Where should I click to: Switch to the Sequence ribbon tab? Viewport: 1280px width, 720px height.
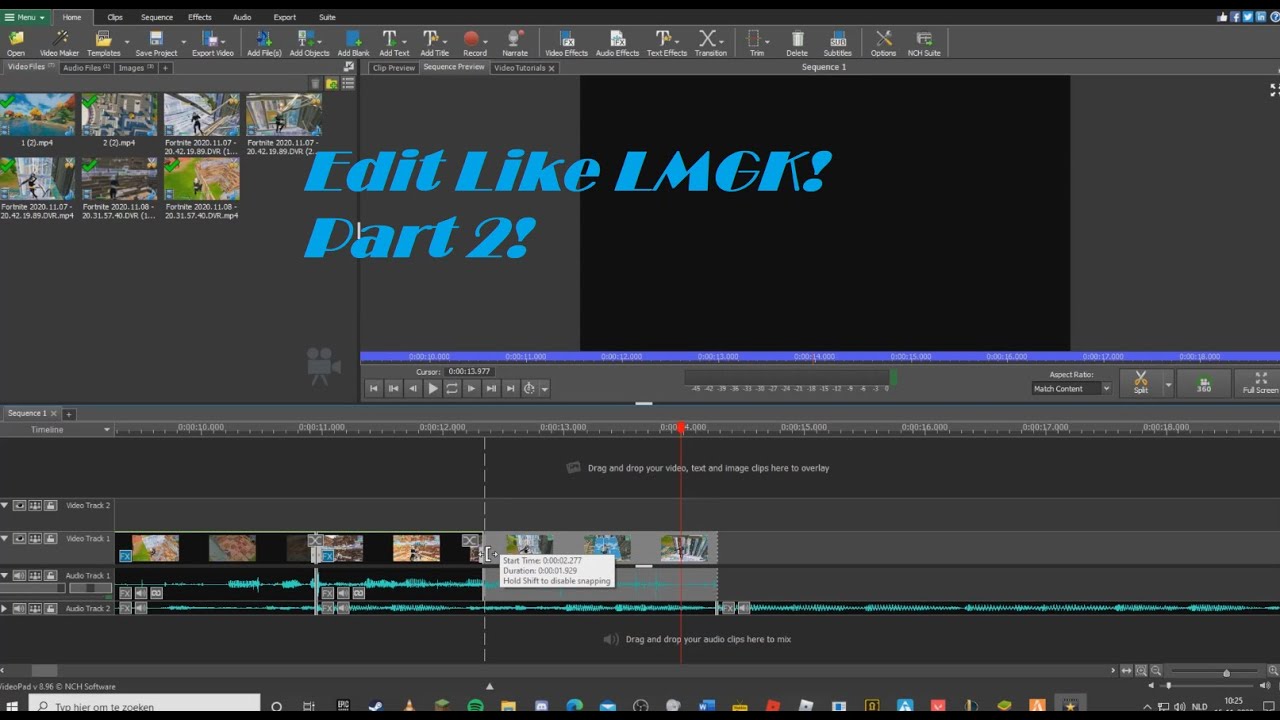click(x=157, y=17)
